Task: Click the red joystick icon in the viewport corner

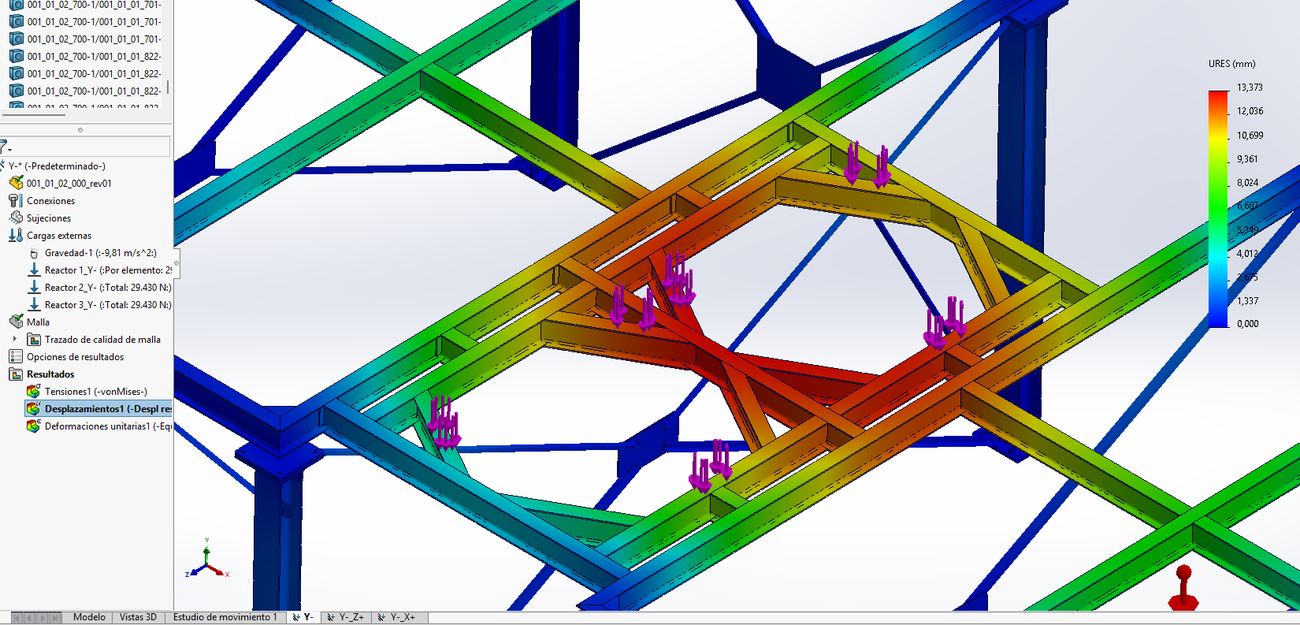Action: pos(1182,589)
